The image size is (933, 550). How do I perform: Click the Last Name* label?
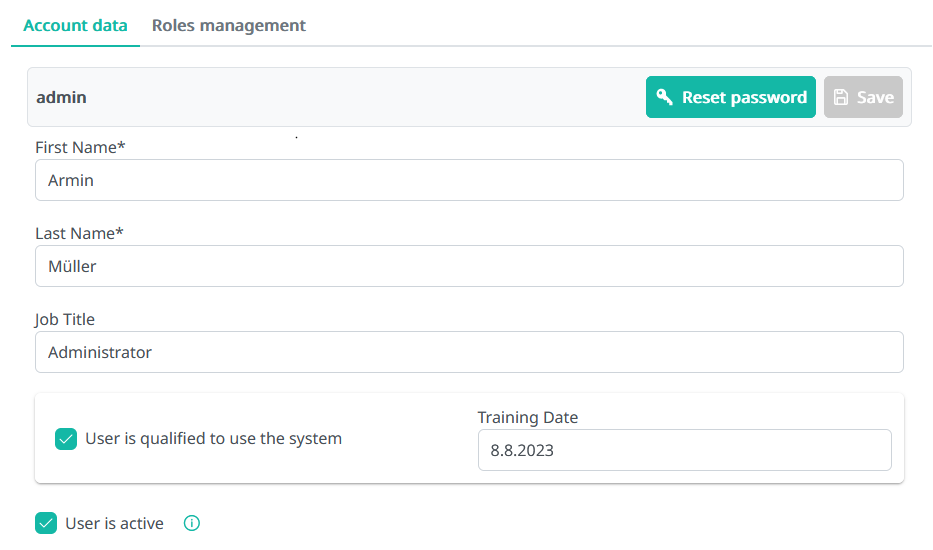pyautogui.click(x=79, y=233)
